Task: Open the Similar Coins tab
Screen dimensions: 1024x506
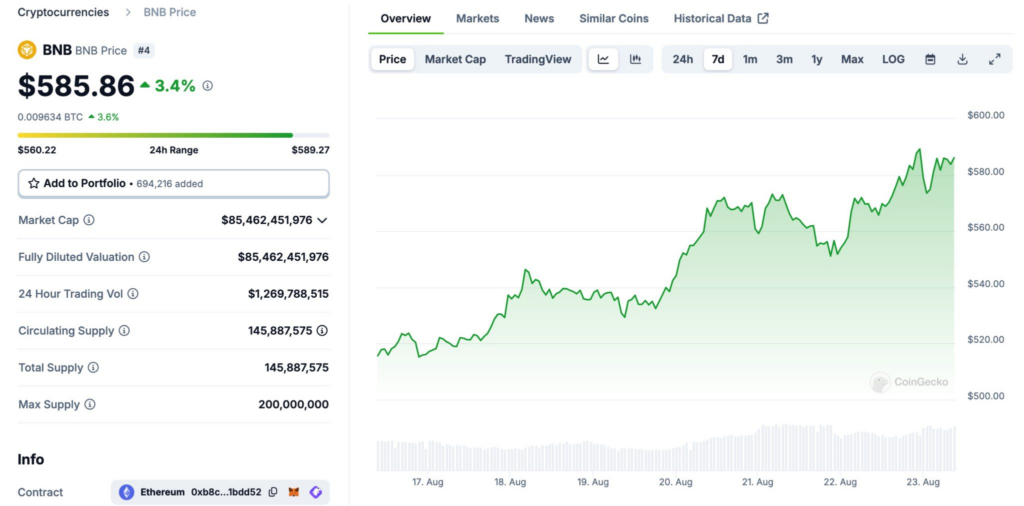Action: (x=614, y=18)
